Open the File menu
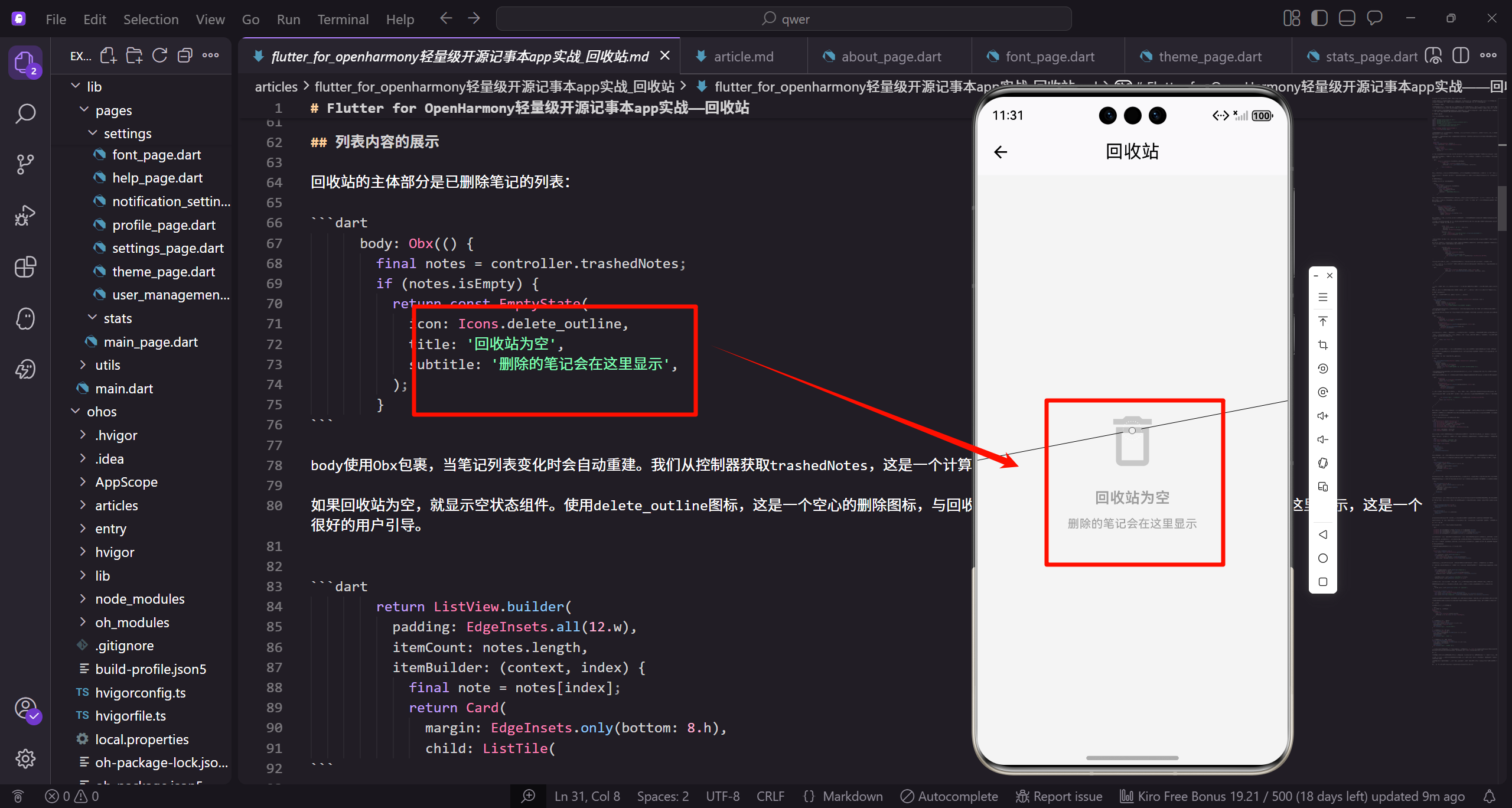 click(x=56, y=19)
